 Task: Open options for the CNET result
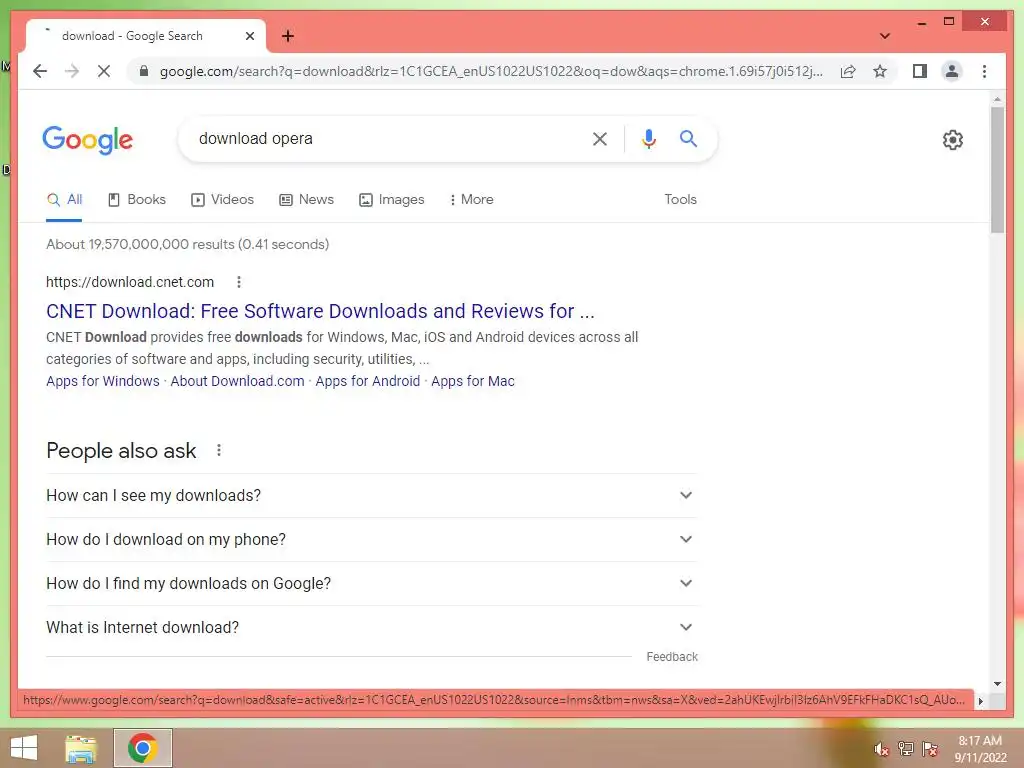click(239, 281)
